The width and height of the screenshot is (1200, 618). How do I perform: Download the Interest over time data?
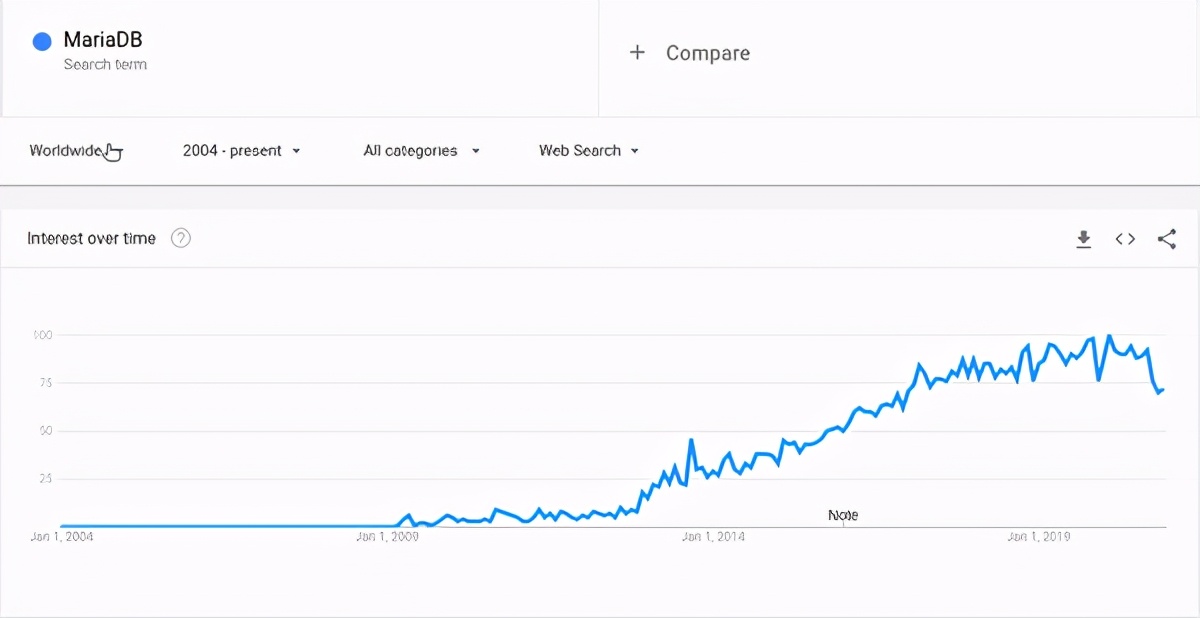point(1083,239)
